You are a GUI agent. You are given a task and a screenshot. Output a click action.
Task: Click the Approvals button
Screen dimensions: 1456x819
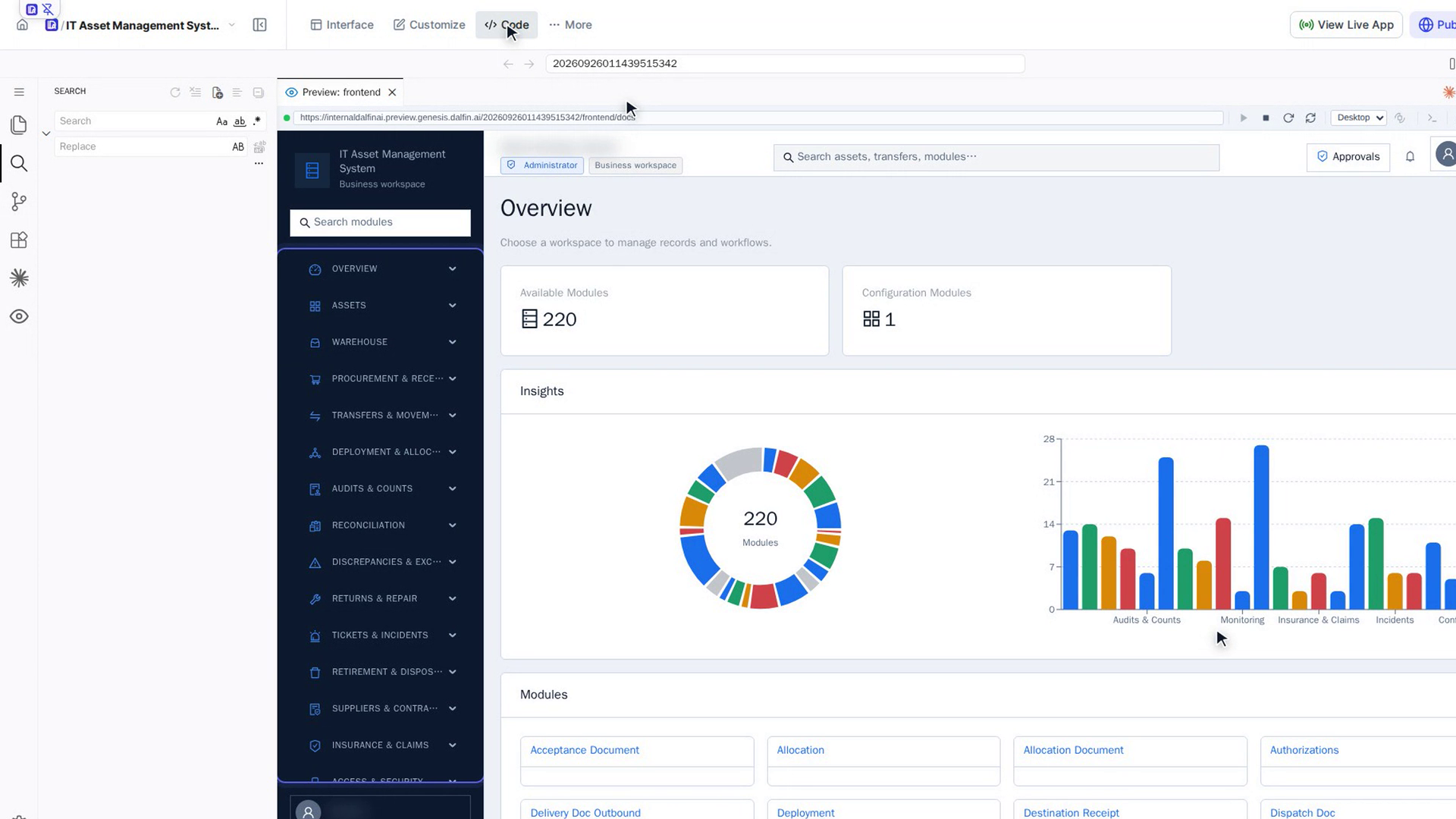(1348, 157)
